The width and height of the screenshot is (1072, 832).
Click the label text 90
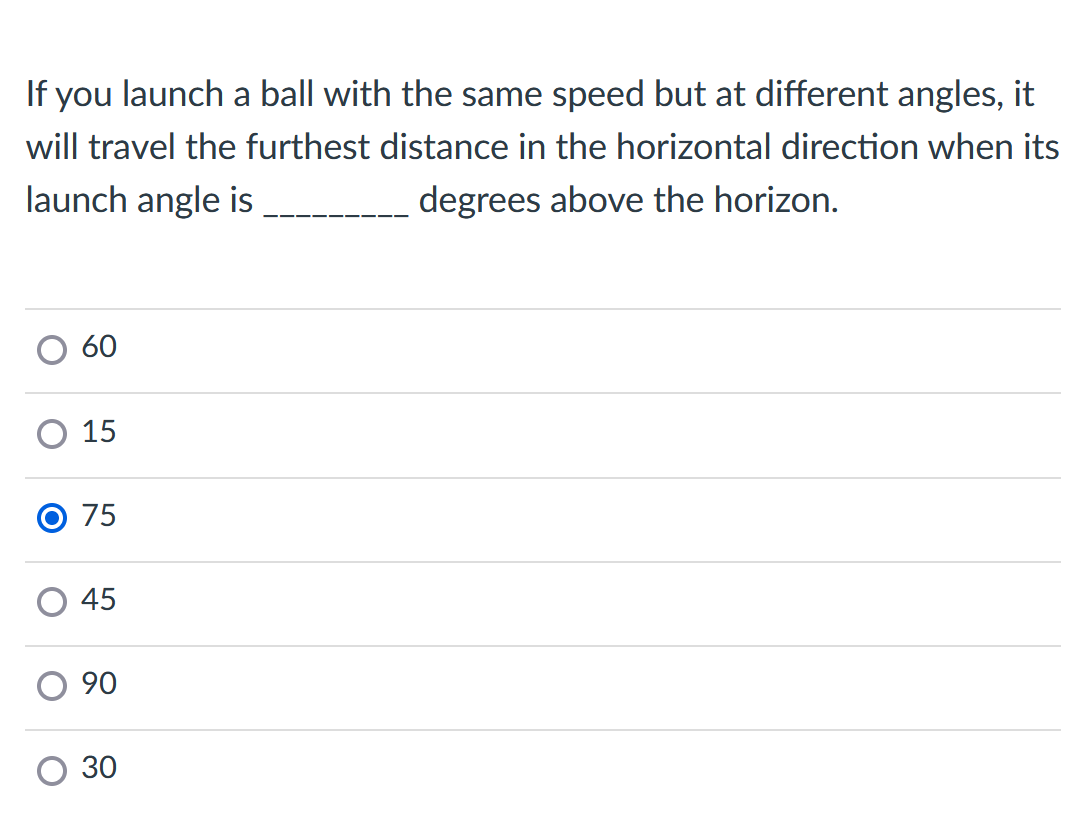point(99,683)
